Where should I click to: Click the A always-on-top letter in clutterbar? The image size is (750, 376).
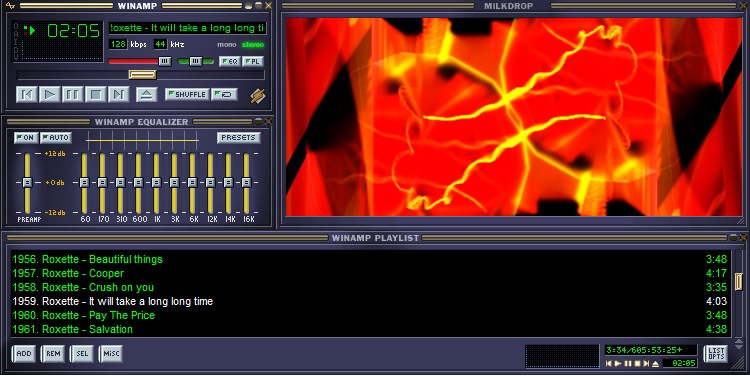point(16,33)
